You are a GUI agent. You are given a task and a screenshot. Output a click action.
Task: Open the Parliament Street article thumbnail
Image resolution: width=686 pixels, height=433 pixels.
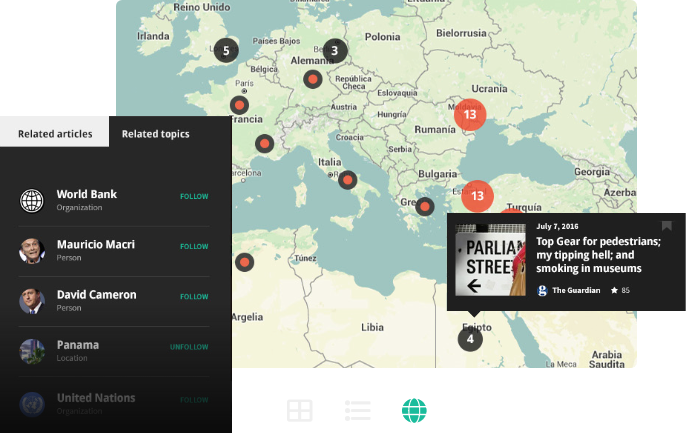coord(490,260)
